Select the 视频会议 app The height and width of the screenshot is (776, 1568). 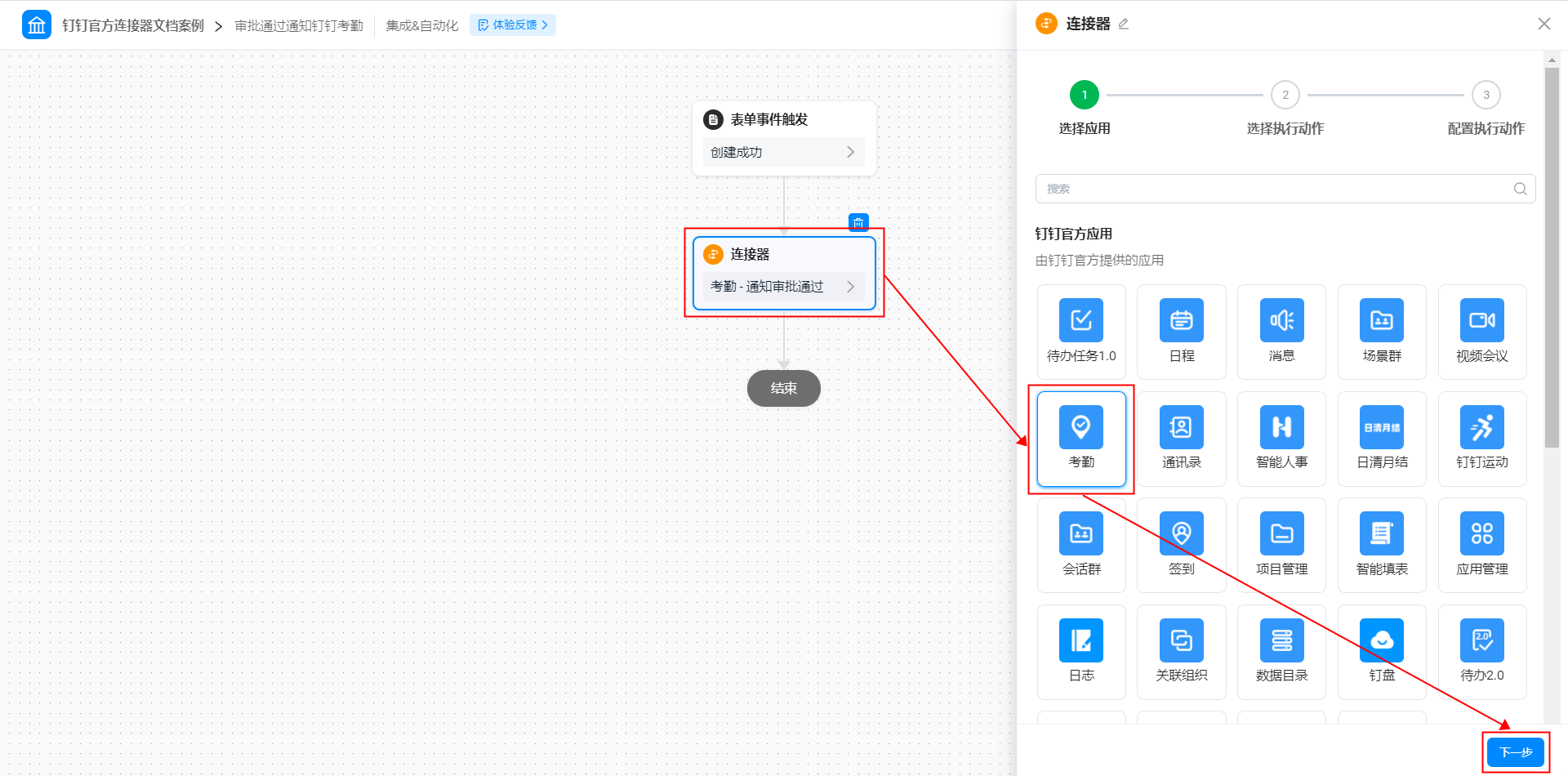point(1482,332)
